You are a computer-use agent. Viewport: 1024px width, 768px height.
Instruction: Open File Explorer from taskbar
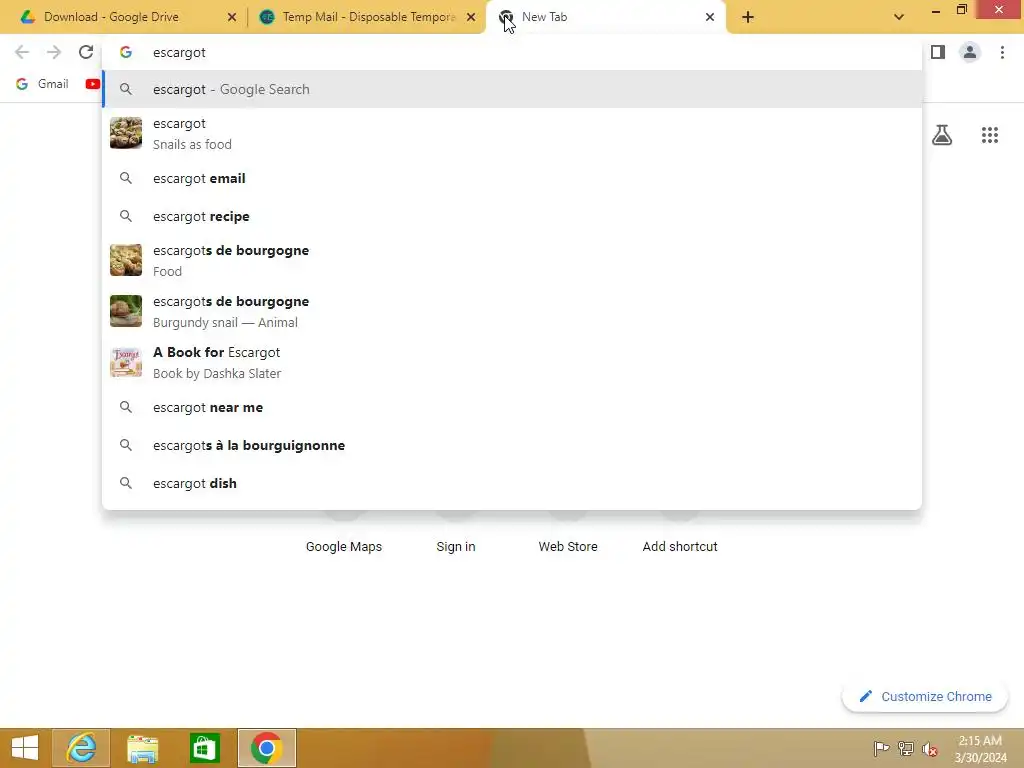click(142, 748)
